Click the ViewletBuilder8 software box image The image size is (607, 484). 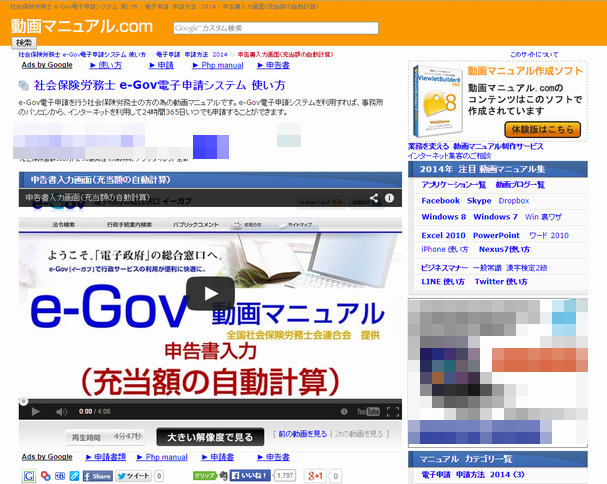coord(437,101)
